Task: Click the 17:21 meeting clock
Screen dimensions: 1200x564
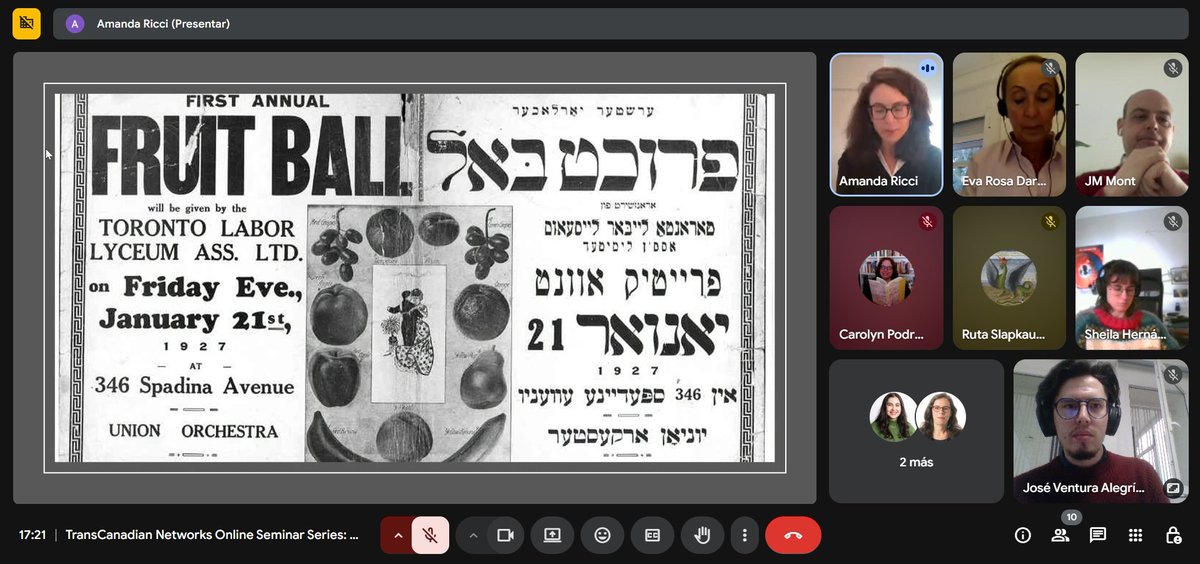Action: [x=32, y=535]
